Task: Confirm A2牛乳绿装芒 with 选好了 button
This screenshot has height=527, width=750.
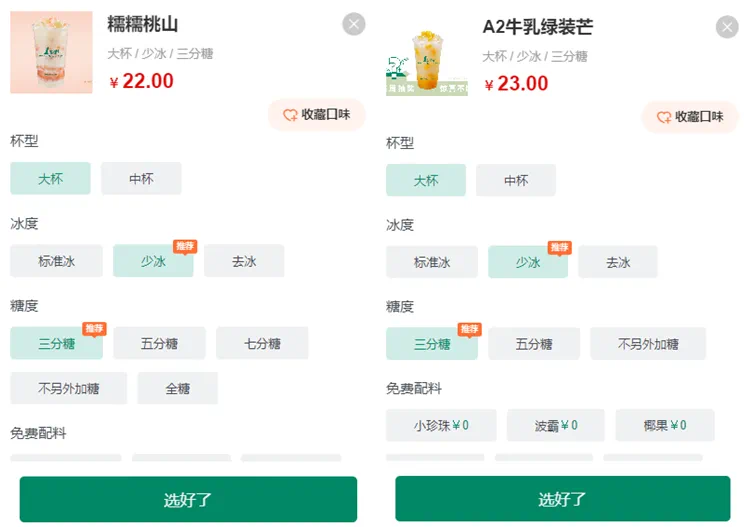Action: click(x=562, y=499)
